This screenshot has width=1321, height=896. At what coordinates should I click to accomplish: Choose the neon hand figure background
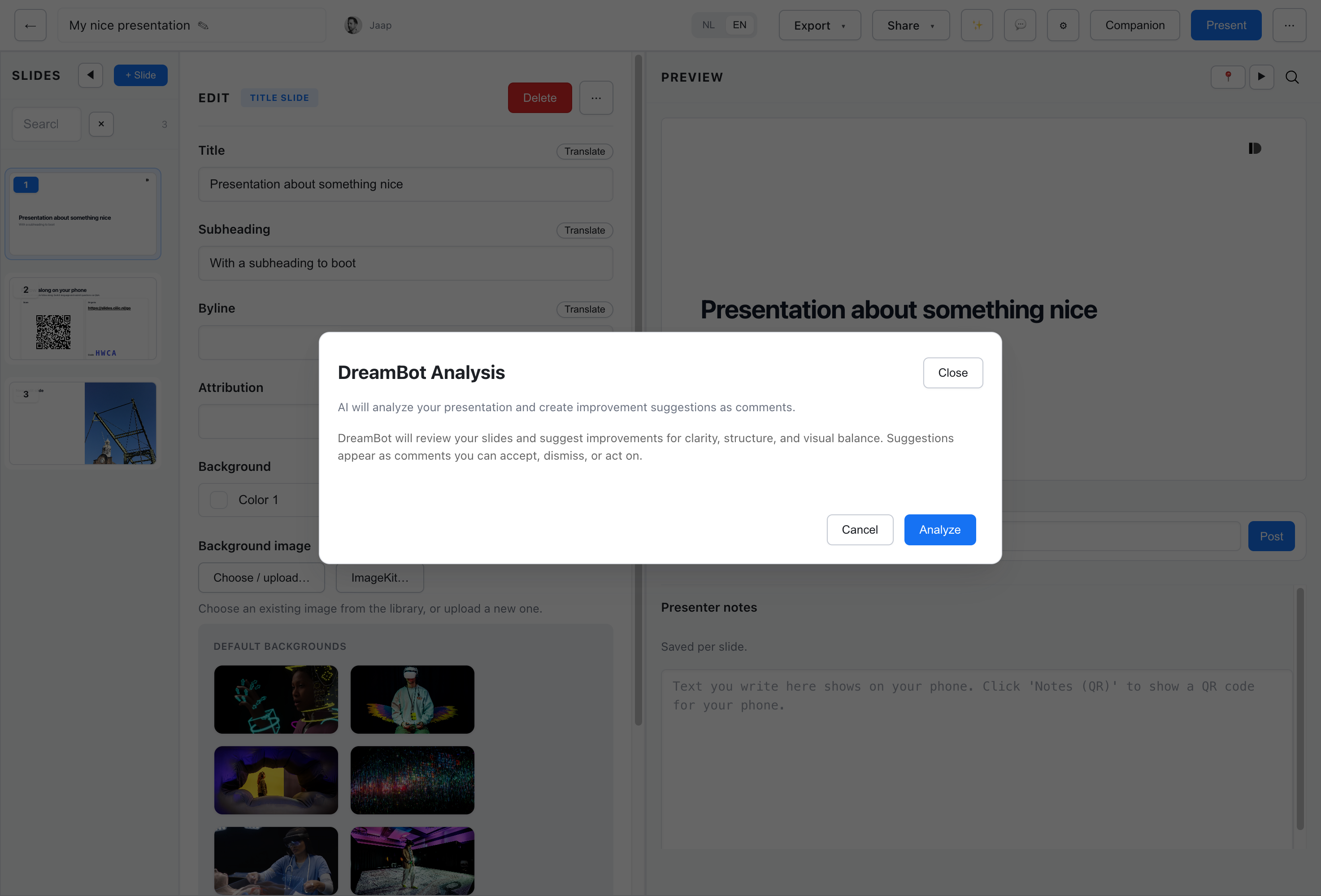point(276,699)
